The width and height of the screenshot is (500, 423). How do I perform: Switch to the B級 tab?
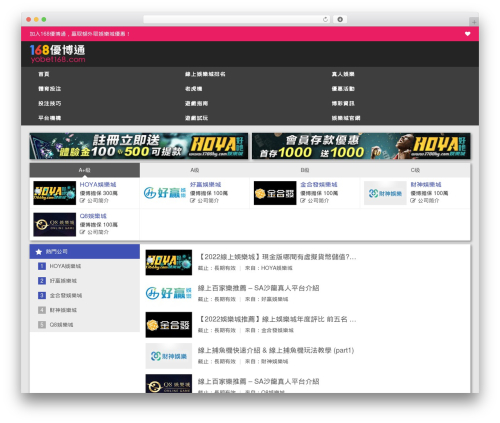[305, 170]
